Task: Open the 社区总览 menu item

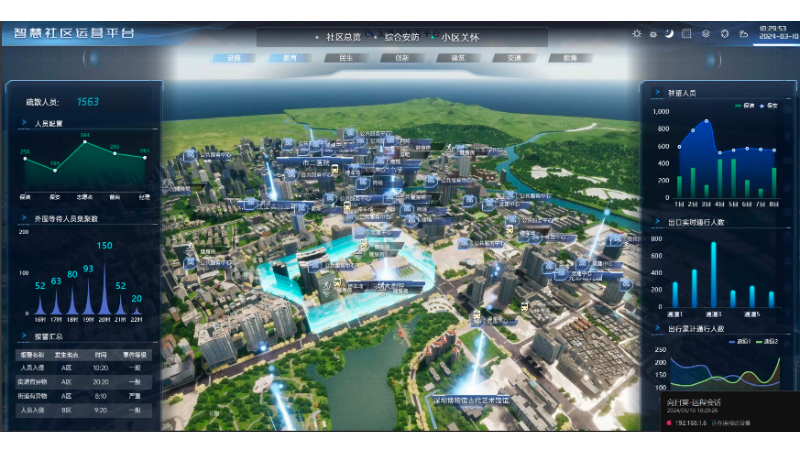Action: (343, 37)
